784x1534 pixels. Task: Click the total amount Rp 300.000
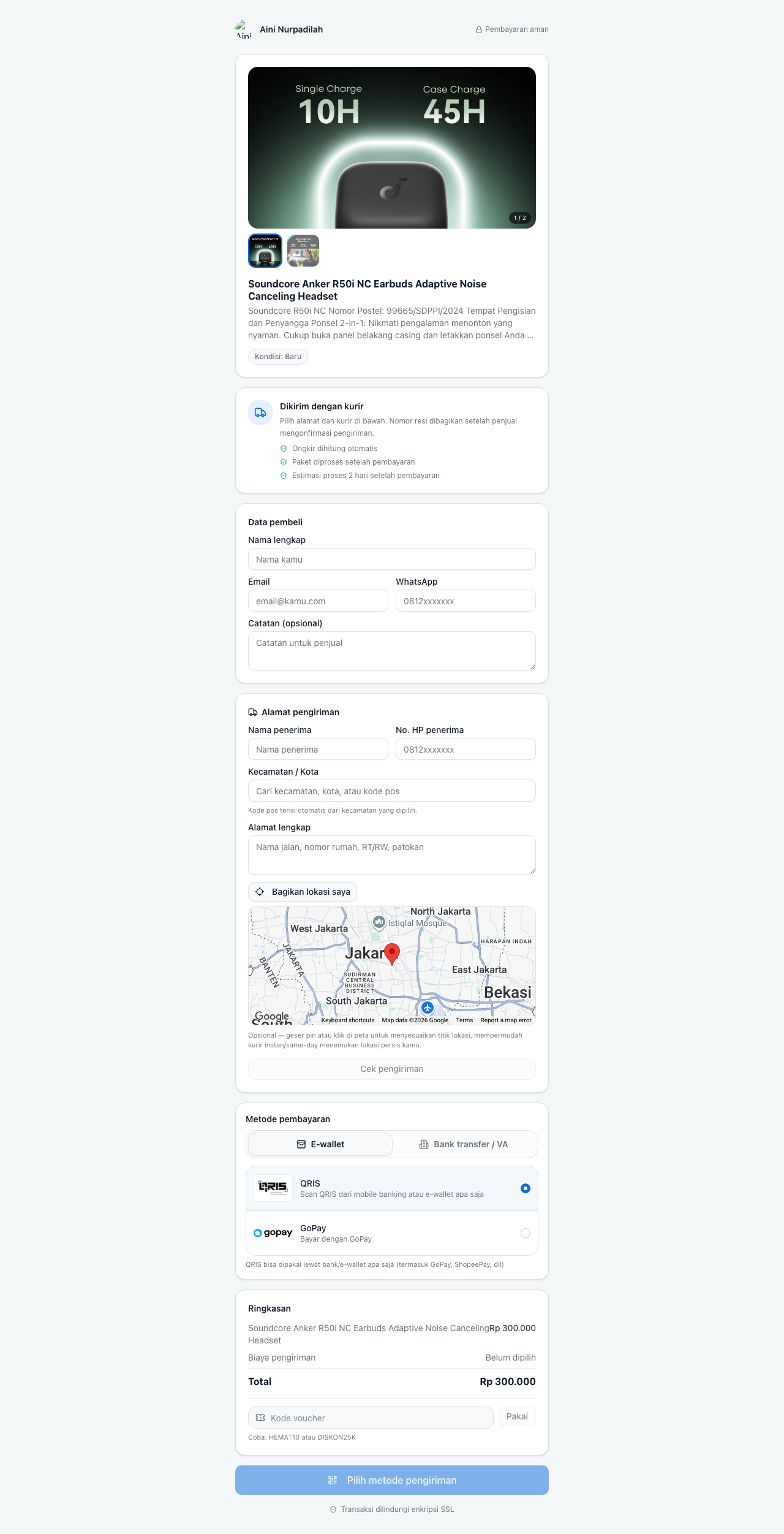pyautogui.click(x=508, y=1381)
